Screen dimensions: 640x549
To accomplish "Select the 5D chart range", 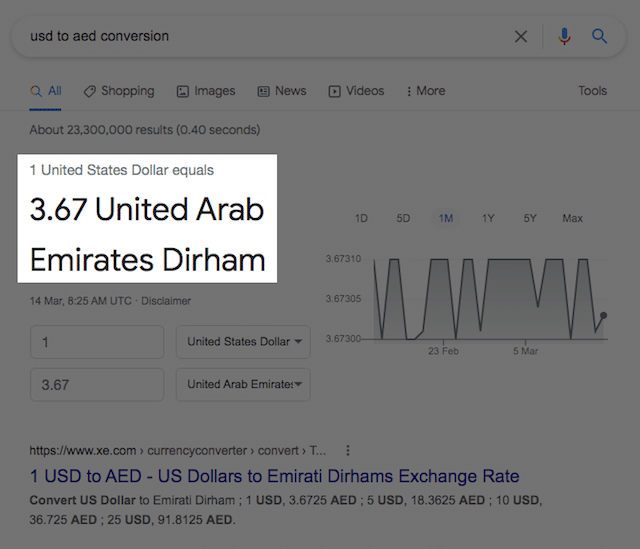I will click(403, 218).
